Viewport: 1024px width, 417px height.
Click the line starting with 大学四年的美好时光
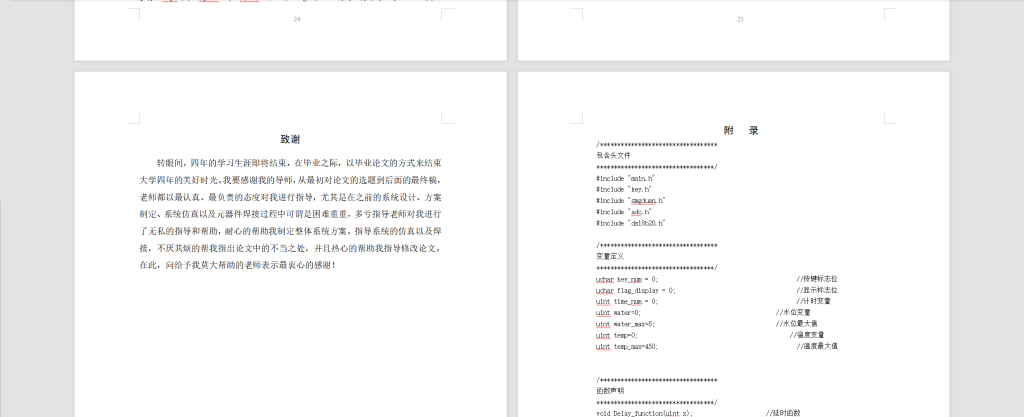(291, 179)
